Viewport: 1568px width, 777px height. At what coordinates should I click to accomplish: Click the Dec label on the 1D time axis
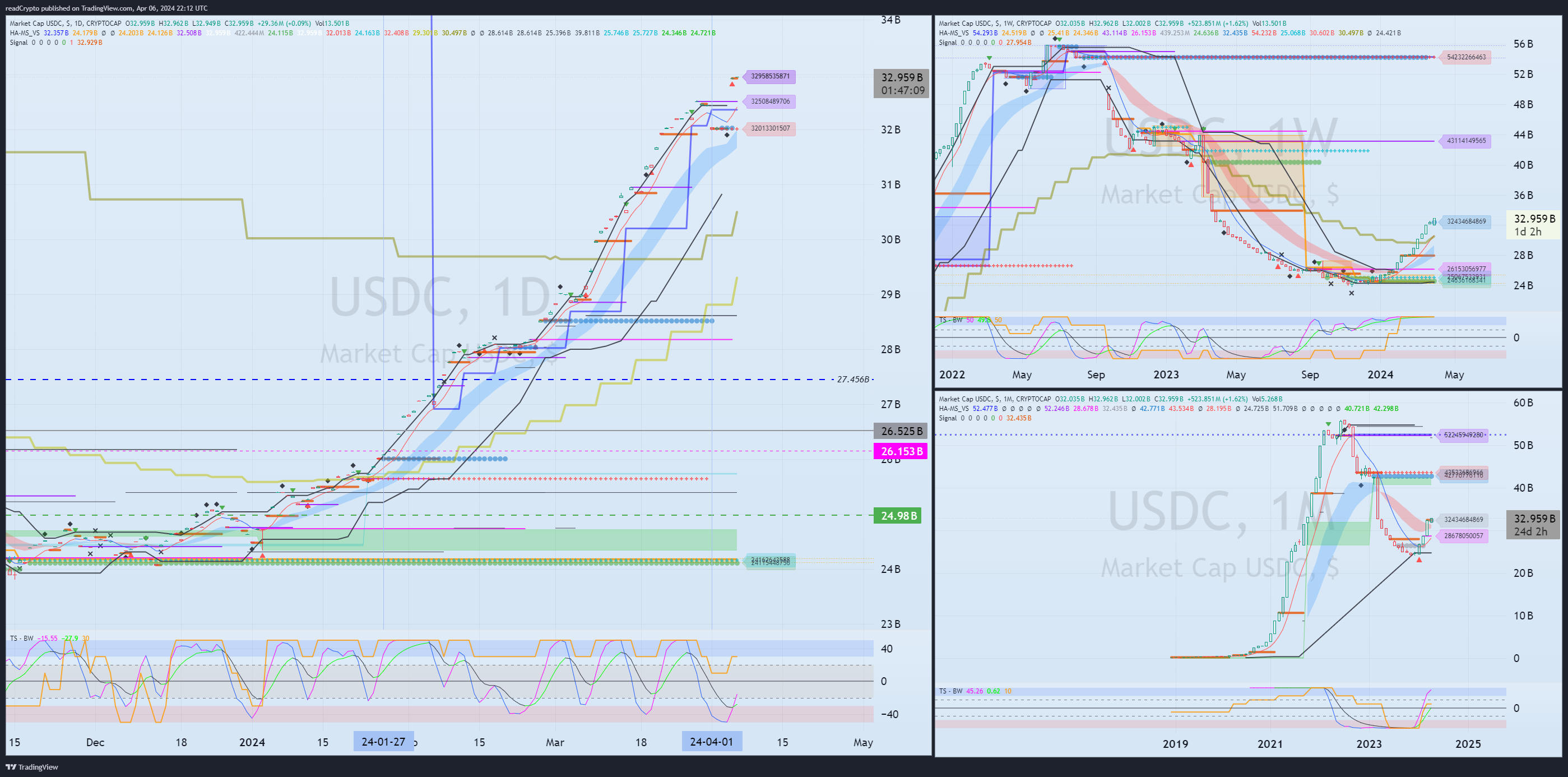(x=95, y=742)
